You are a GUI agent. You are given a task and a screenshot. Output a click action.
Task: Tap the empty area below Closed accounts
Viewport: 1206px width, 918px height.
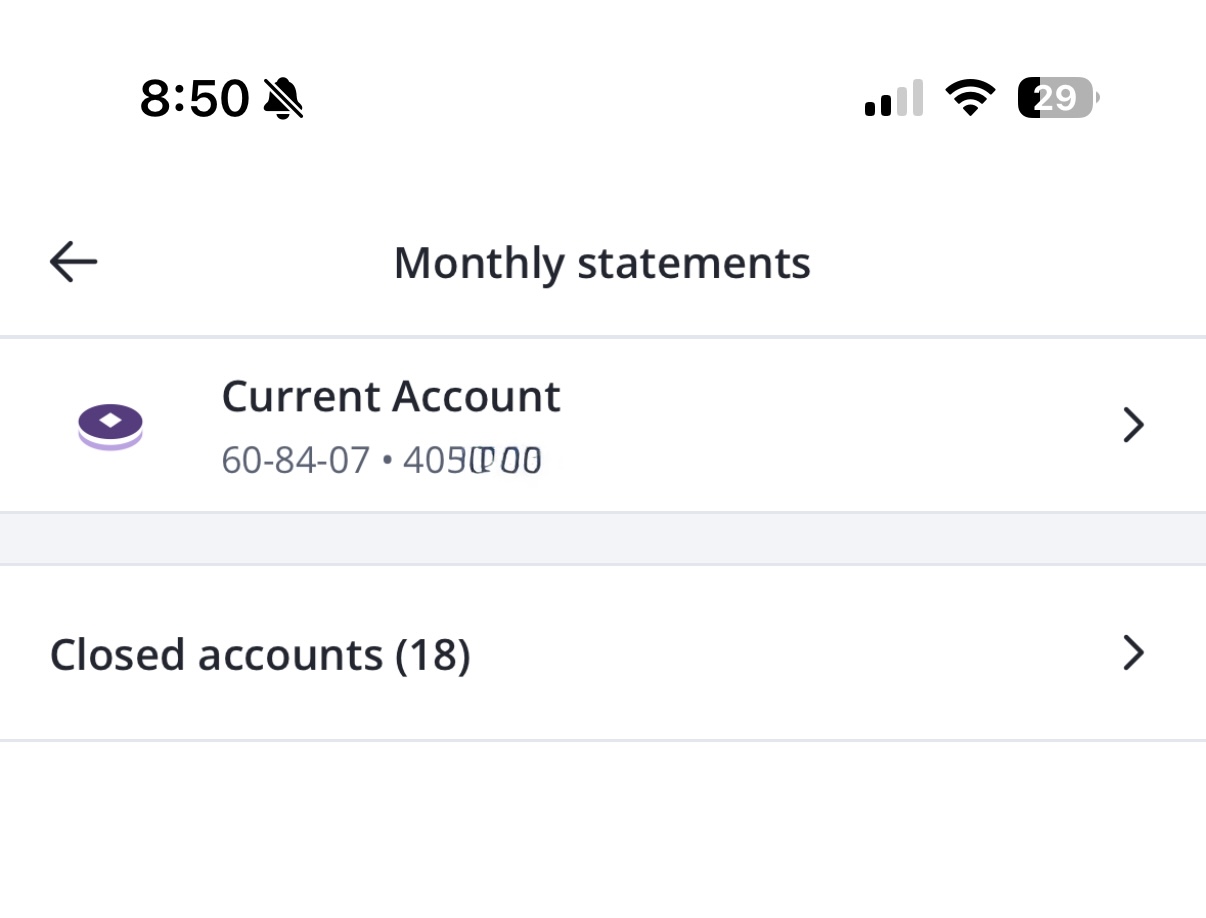point(603,830)
